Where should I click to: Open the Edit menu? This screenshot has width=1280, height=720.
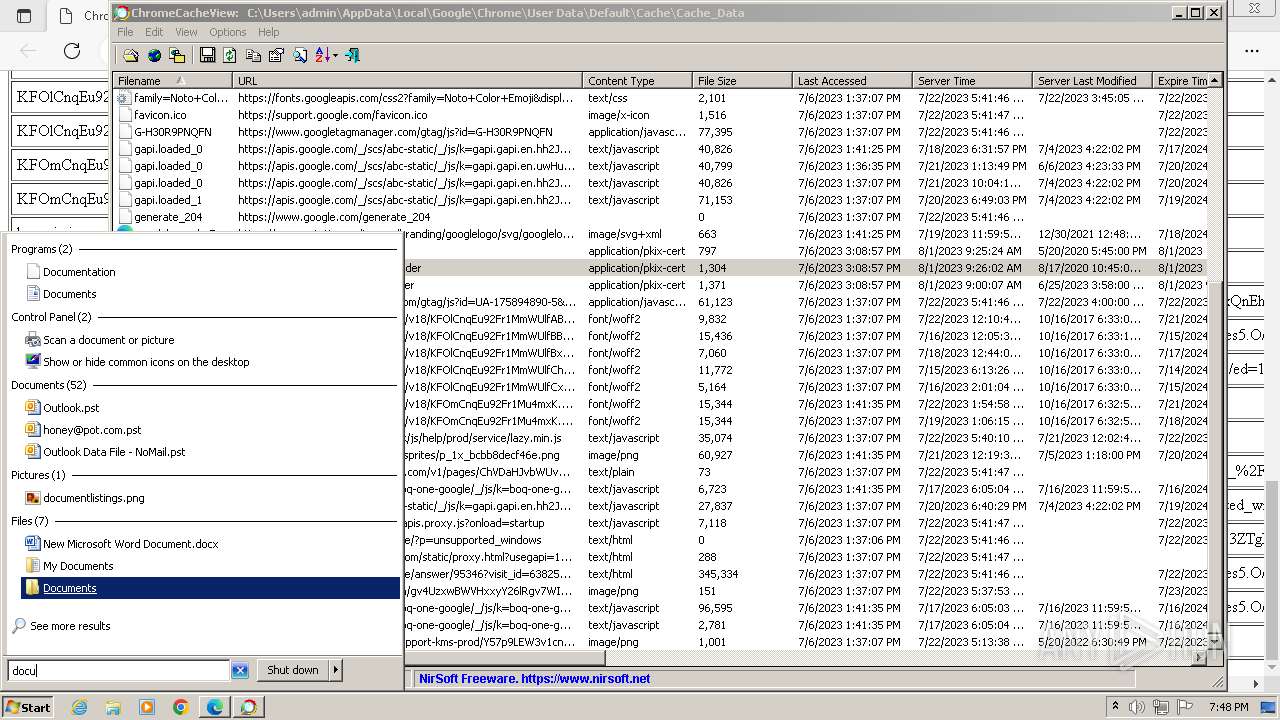point(154,32)
